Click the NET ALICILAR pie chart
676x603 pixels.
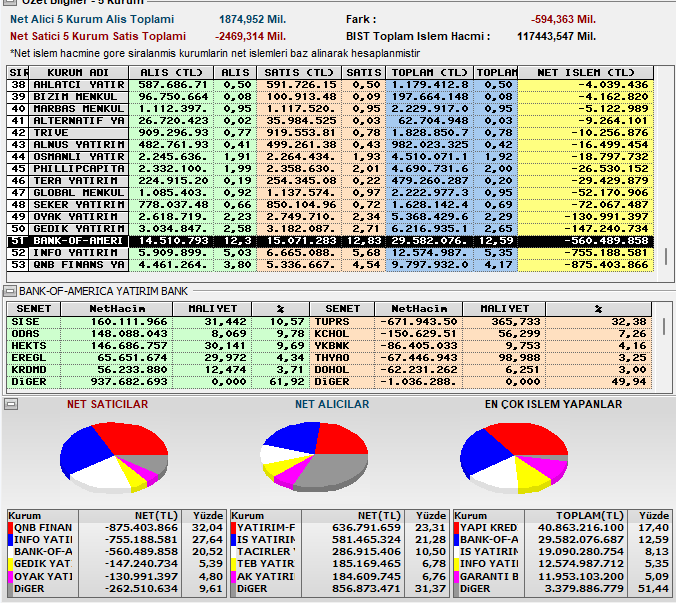click(314, 457)
